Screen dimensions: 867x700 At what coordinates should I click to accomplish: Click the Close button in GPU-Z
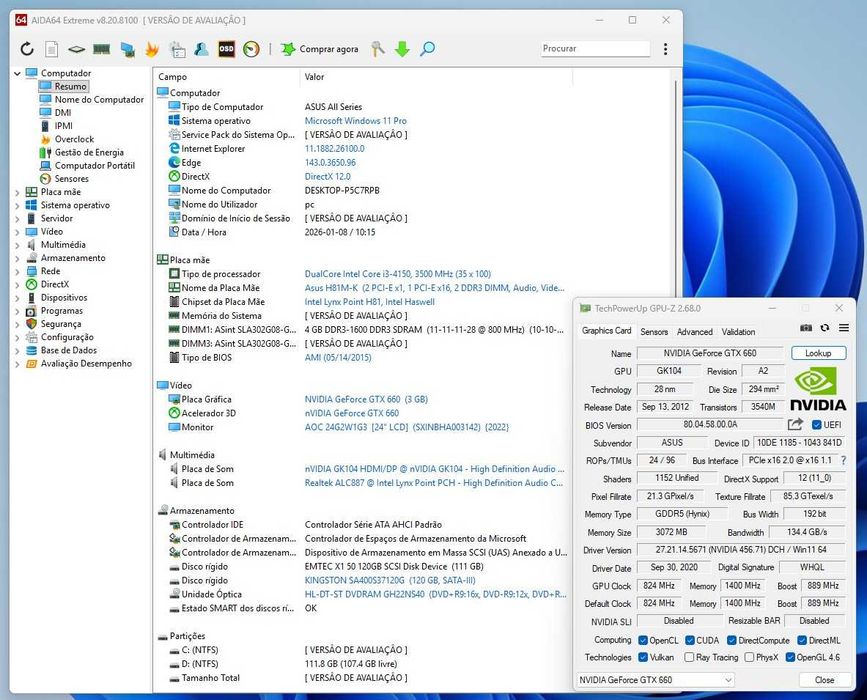tap(824, 680)
